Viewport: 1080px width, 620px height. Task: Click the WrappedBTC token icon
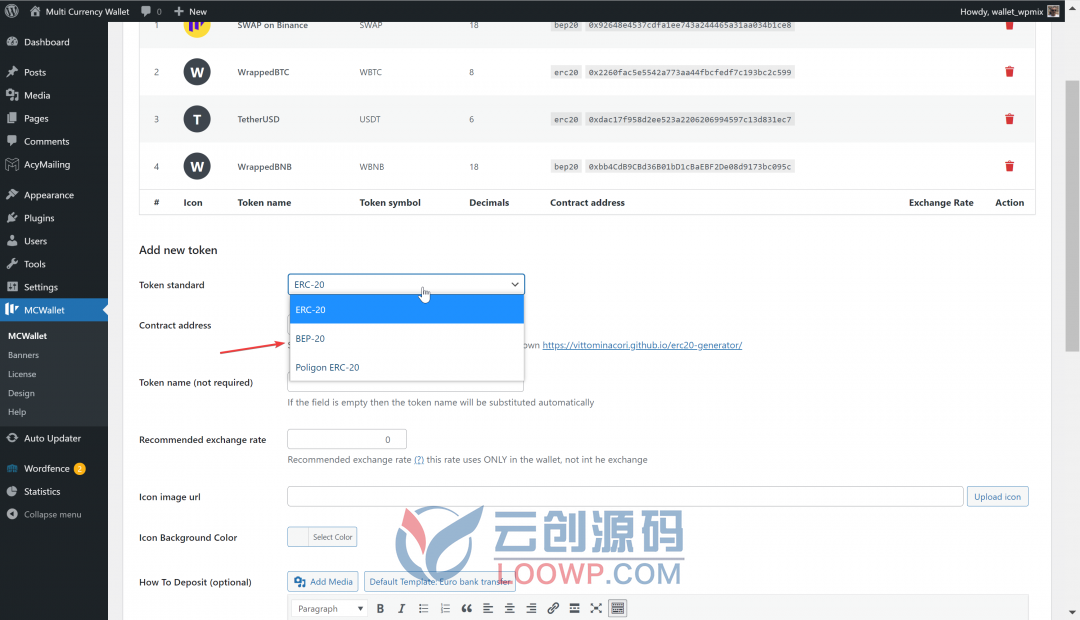click(197, 72)
